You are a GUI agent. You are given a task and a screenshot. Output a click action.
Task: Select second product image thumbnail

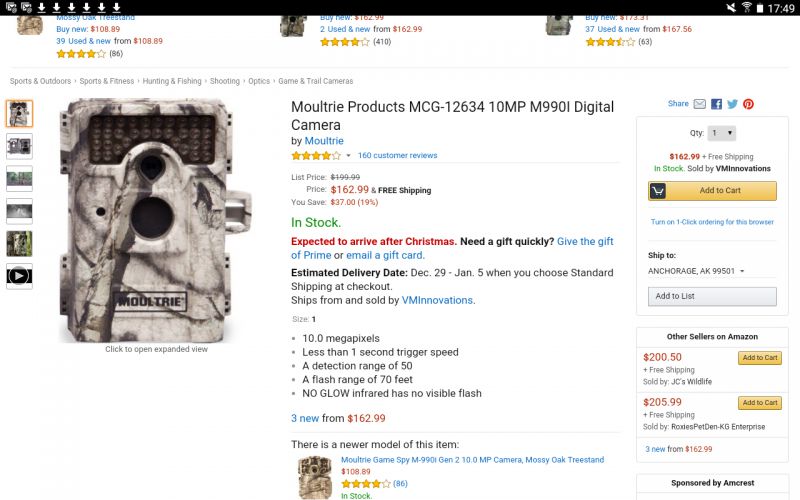coord(19,146)
